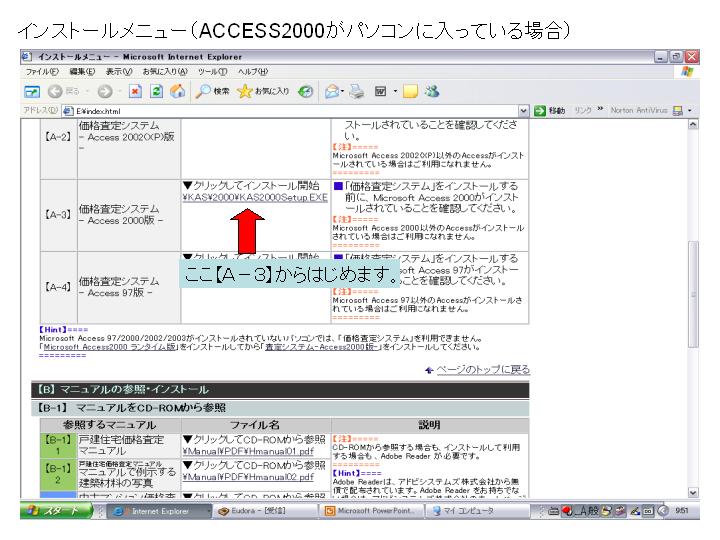Click the yellow Discuss note icon
This screenshot has height=540, width=720.
pyautogui.click(x=410, y=91)
